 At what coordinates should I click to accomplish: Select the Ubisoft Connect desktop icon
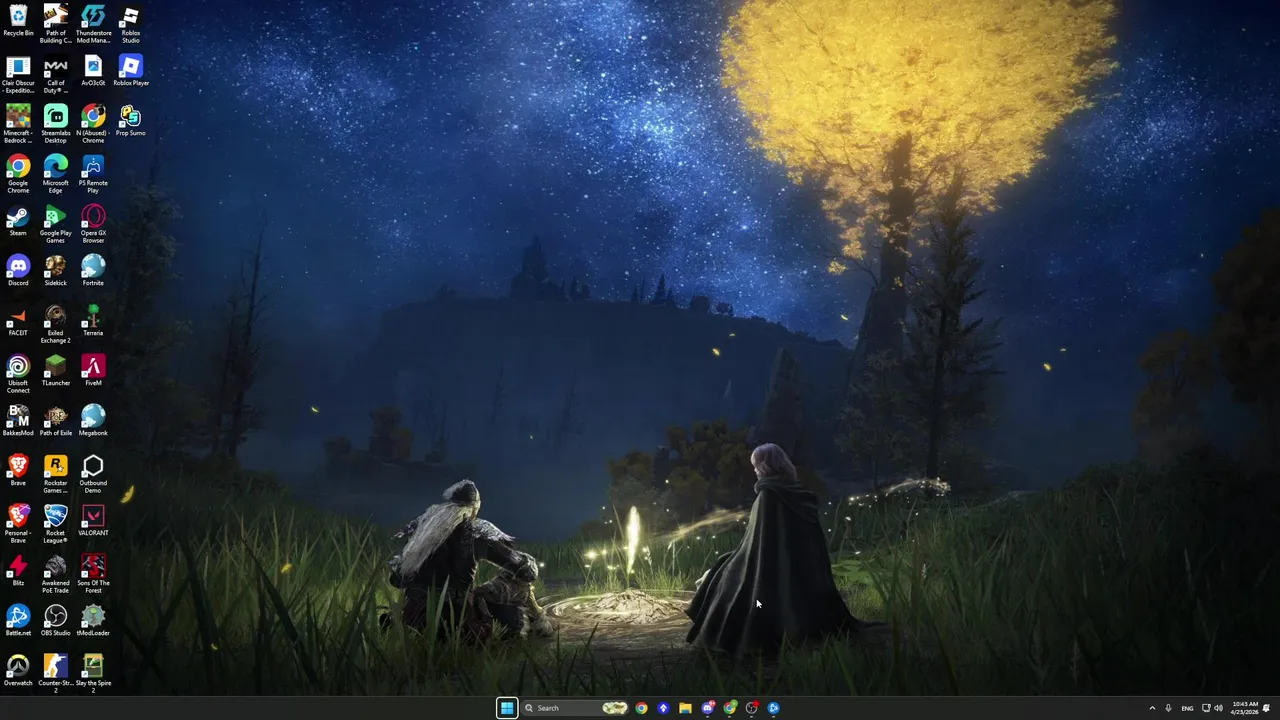pyautogui.click(x=18, y=375)
